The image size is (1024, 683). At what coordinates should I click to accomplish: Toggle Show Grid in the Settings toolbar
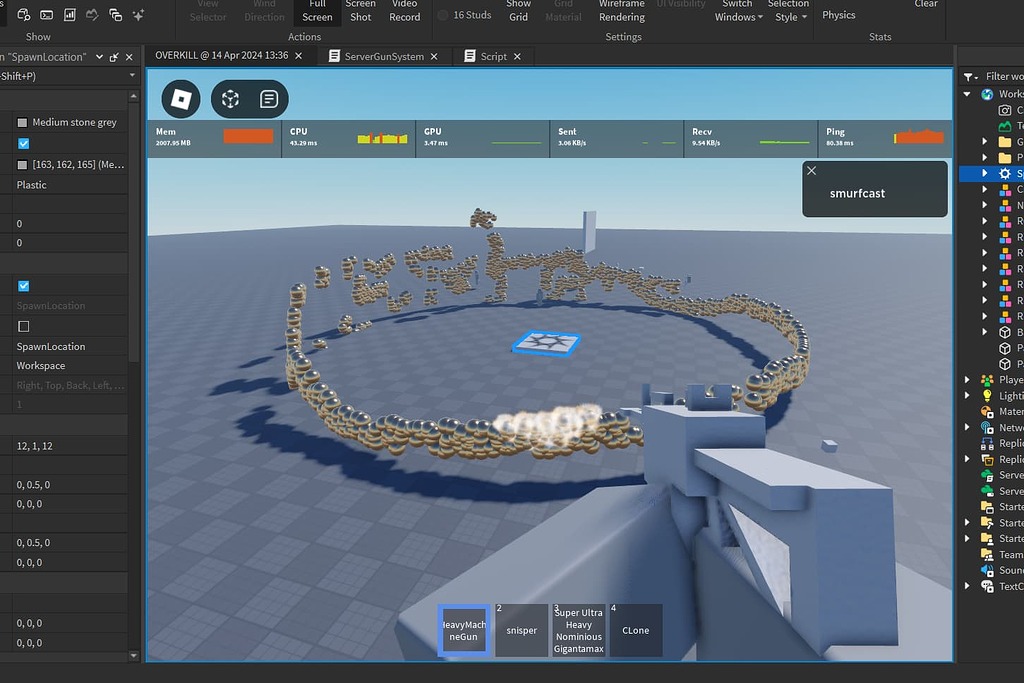pos(518,11)
